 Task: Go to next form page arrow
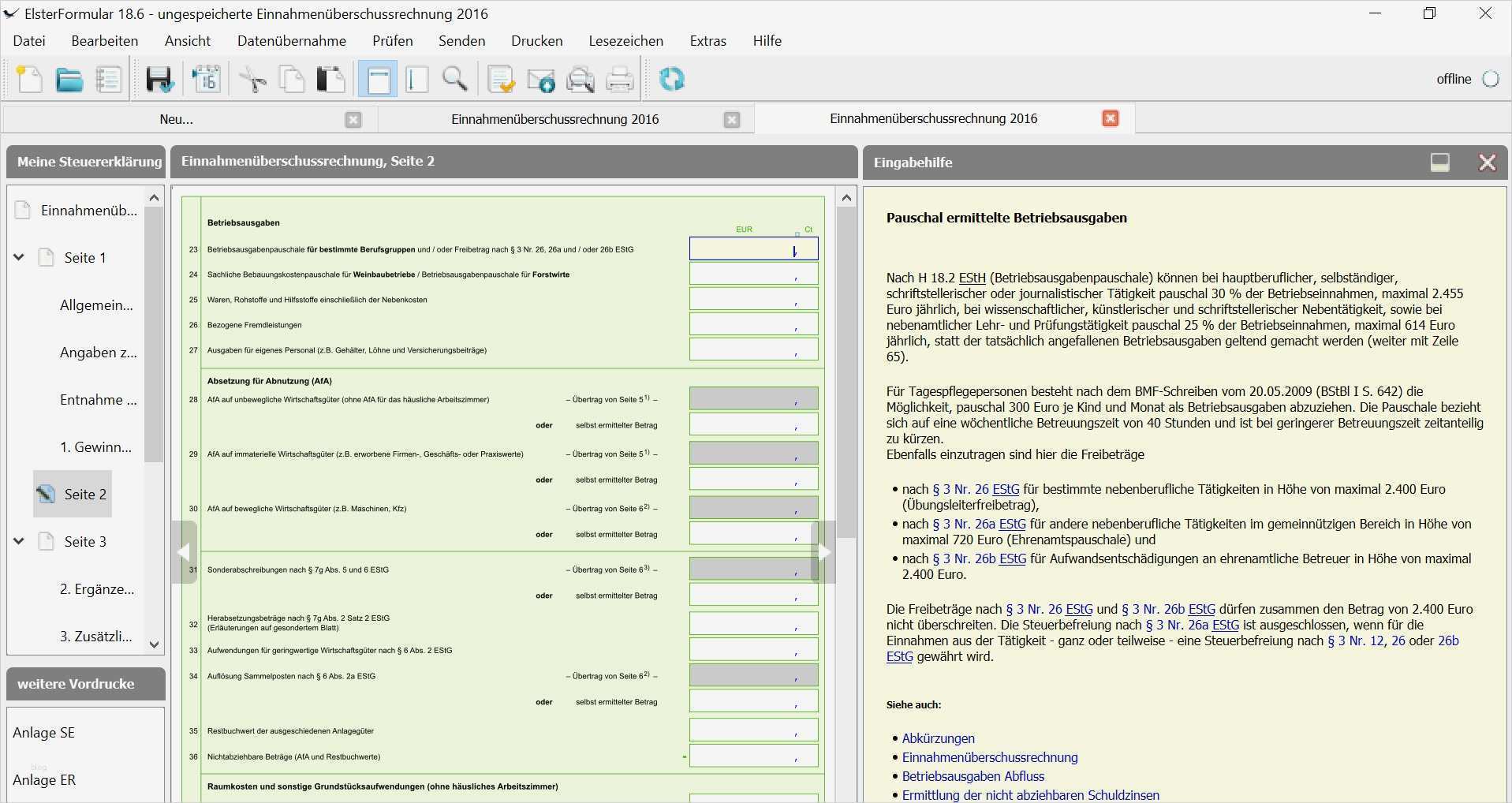pos(823,552)
